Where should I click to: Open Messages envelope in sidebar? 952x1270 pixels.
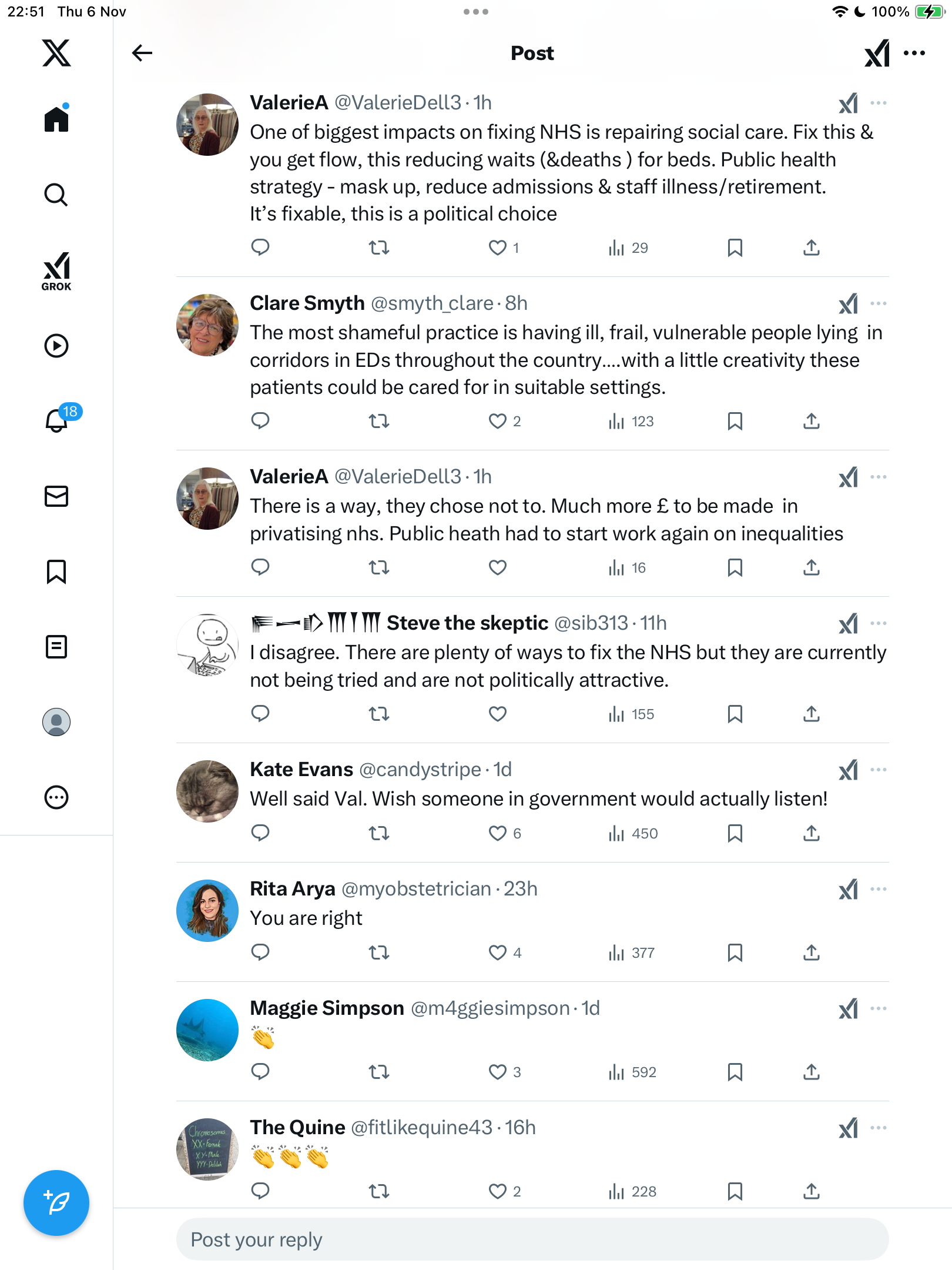coord(56,496)
